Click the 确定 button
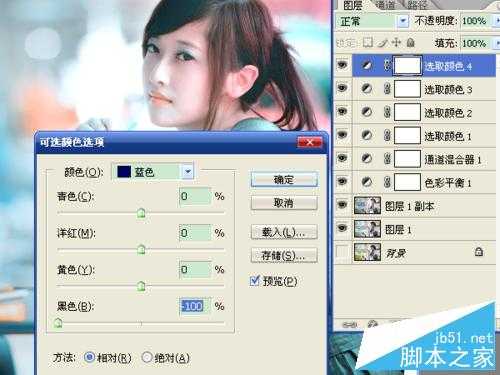The image size is (500, 375). (x=284, y=180)
